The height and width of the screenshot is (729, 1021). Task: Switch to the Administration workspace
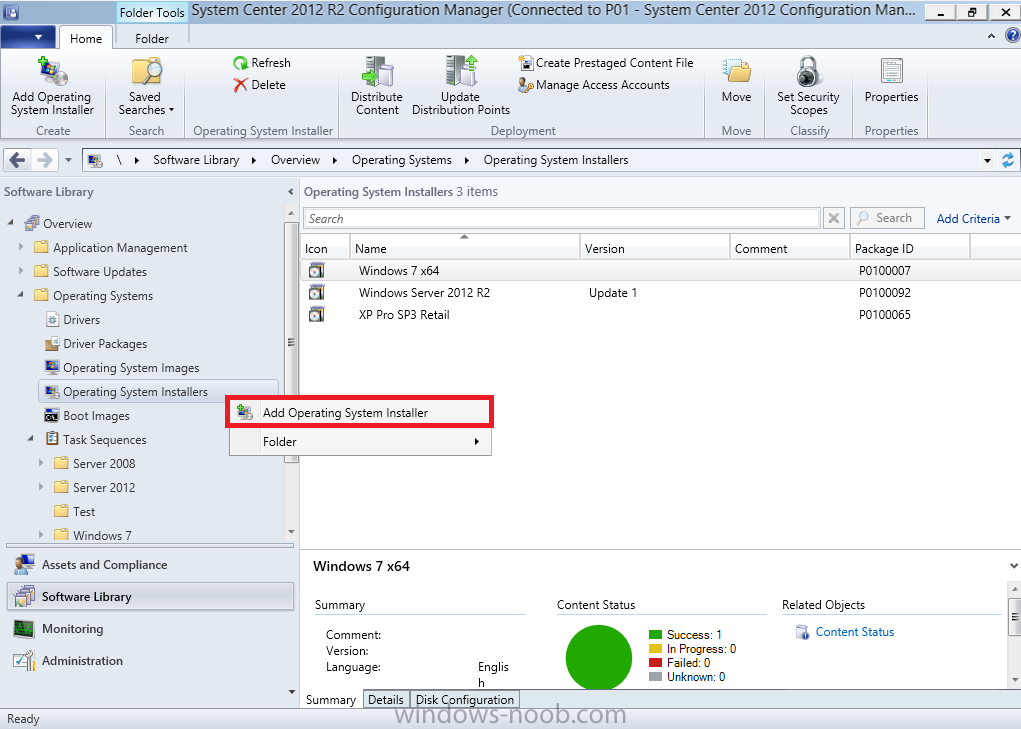point(150,661)
